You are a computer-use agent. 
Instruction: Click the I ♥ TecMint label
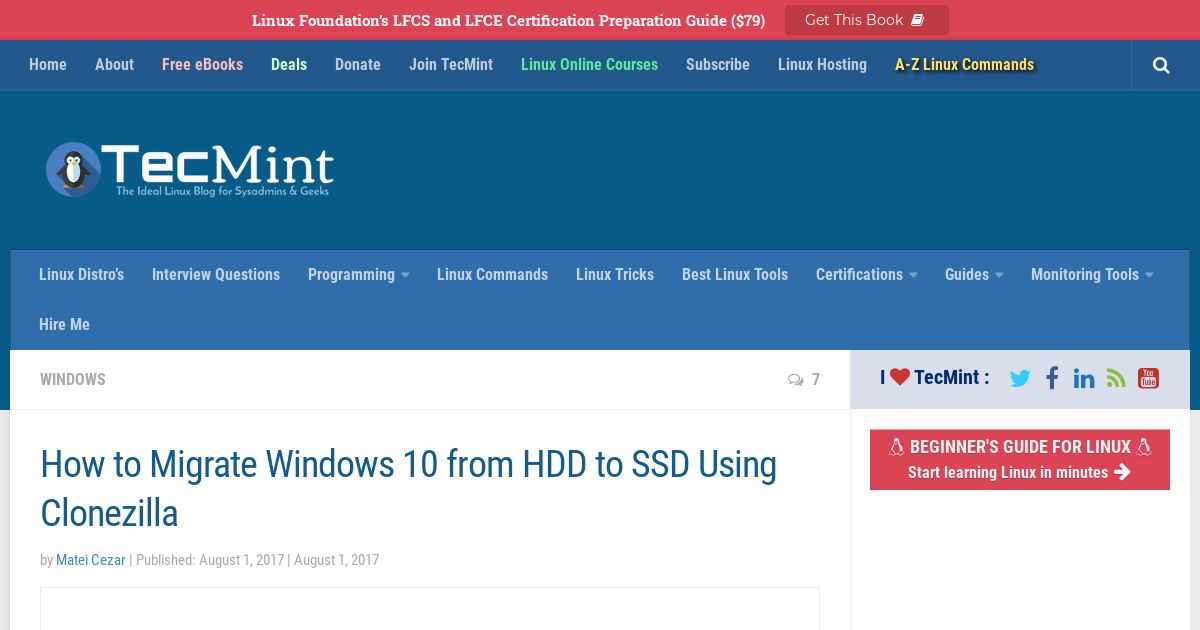[935, 378]
